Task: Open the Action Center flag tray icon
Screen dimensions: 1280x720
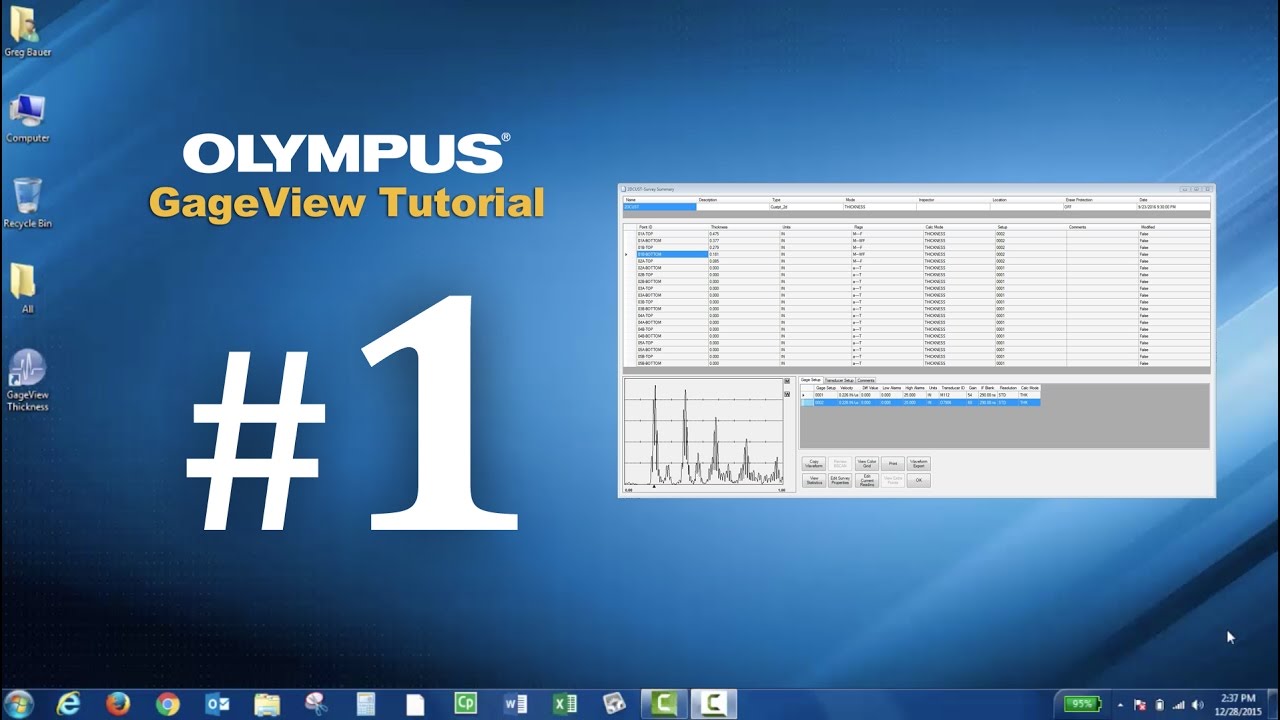Action: pyautogui.click(x=1141, y=705)
